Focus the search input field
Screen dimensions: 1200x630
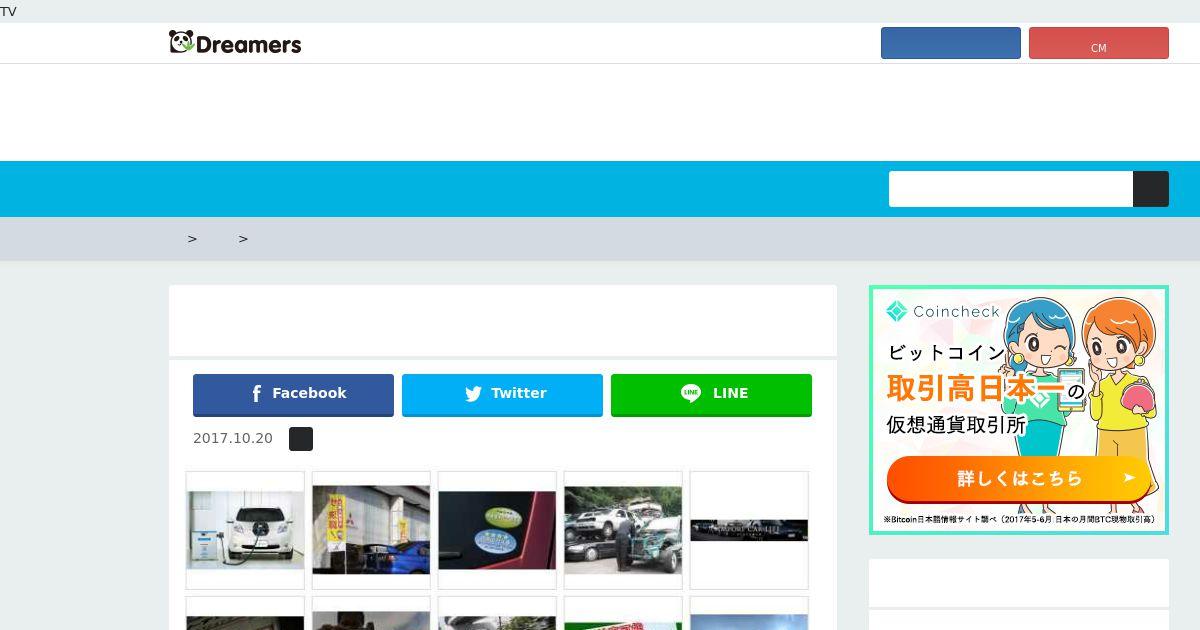point(1011,189)
